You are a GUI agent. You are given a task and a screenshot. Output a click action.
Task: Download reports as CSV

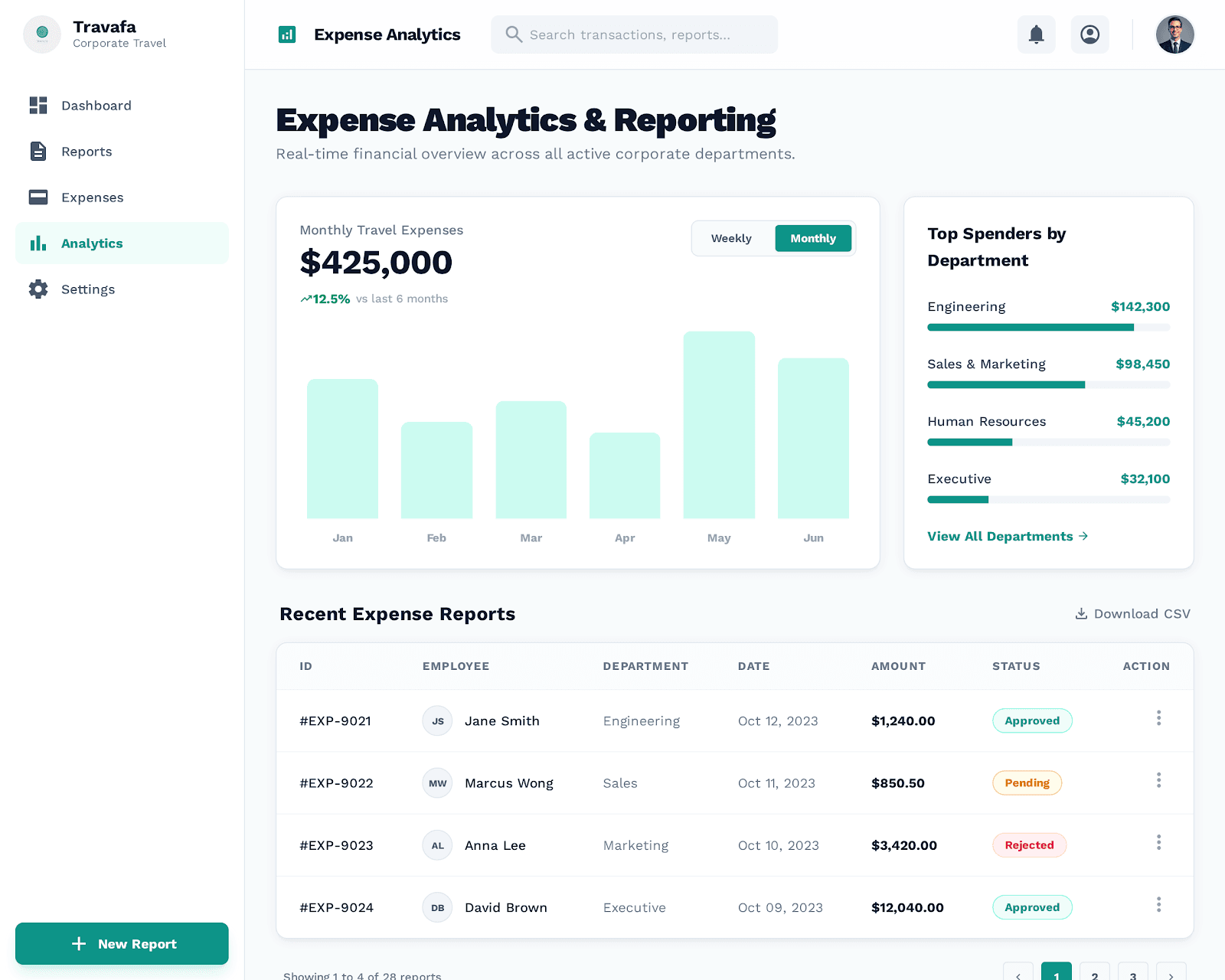(x=1132, y=613)
